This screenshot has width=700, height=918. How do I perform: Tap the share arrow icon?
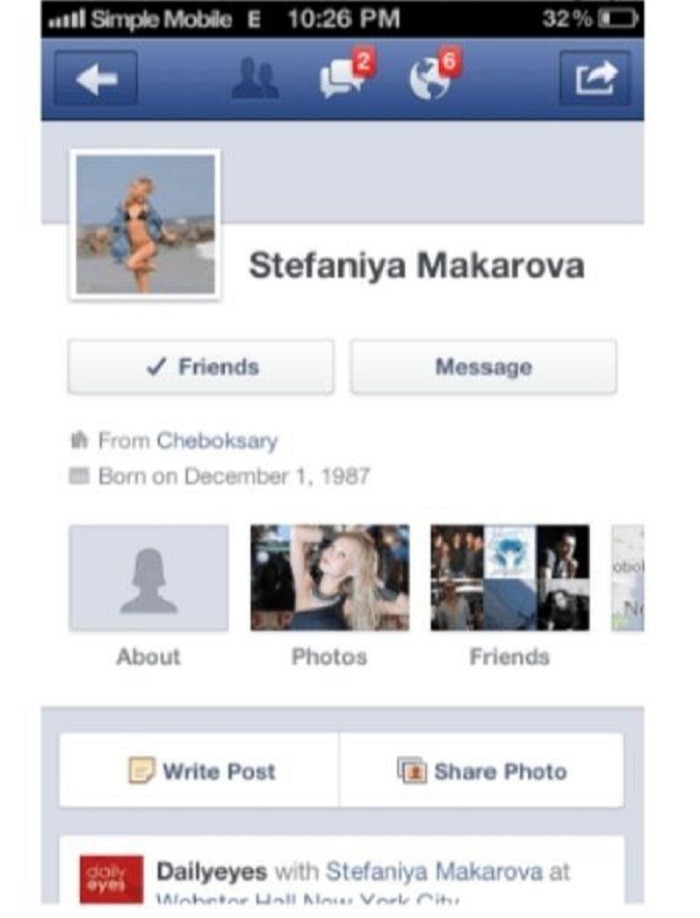tap(595, 78)
